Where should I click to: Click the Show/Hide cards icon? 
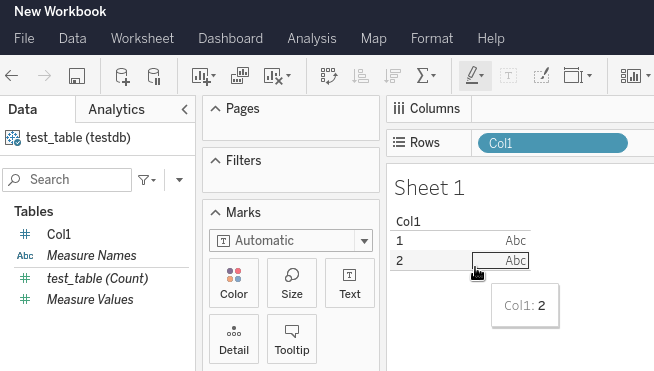(x=631, y=76)
